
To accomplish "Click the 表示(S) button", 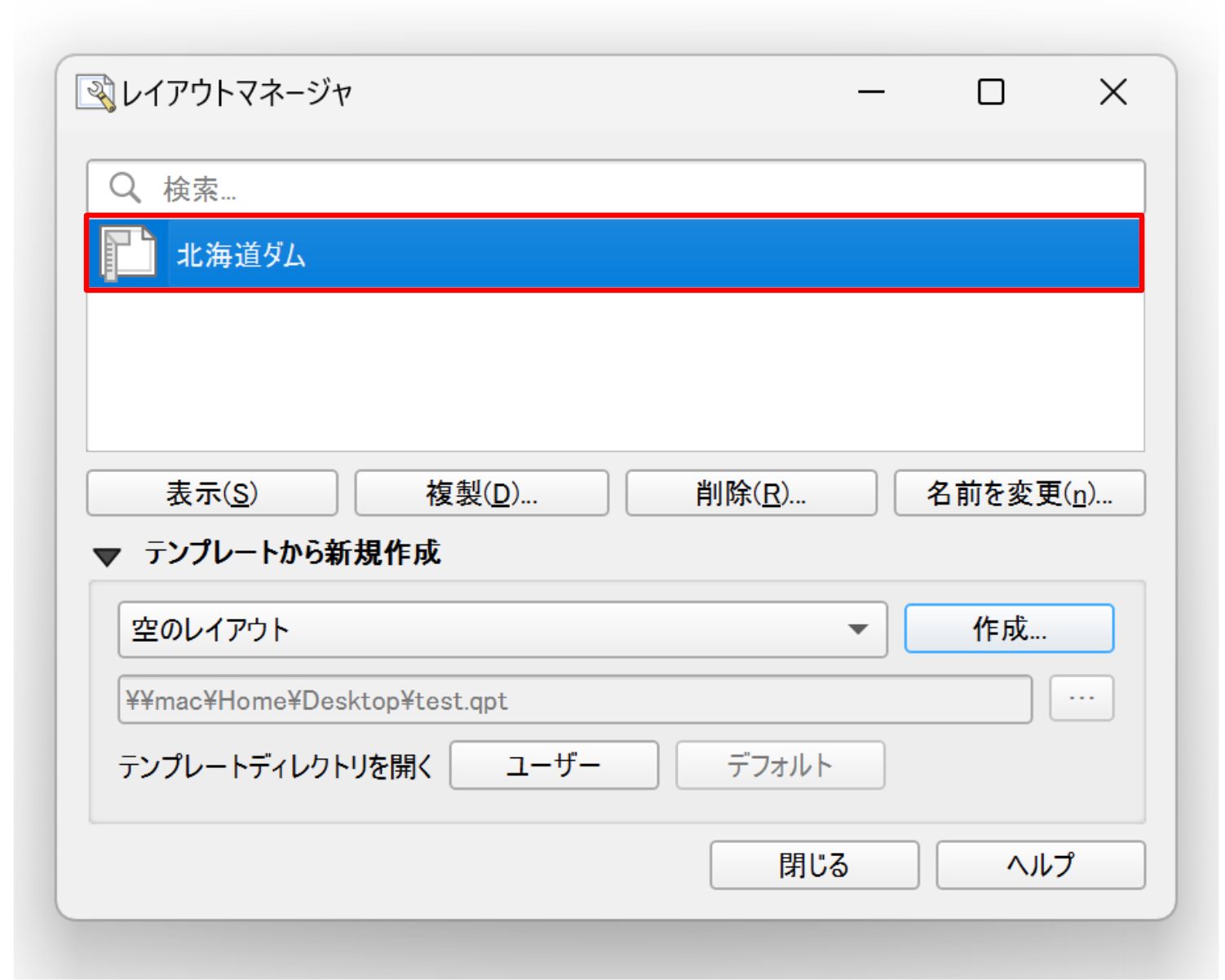I will [212, 493].
